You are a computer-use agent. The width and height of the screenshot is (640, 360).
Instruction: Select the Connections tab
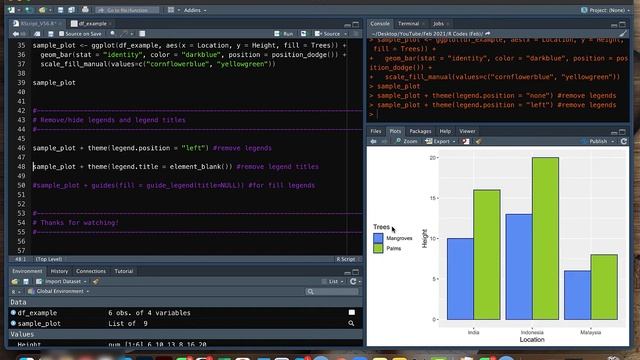91,271
